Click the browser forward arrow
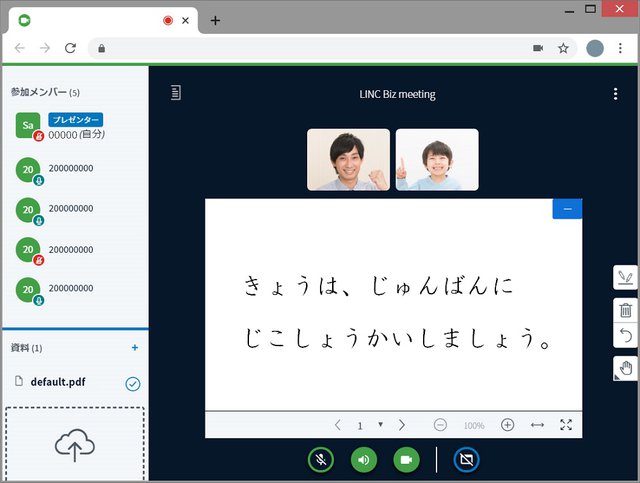Image resolution: width=640 pixels, height=483 pixels. tap(45, 48)
